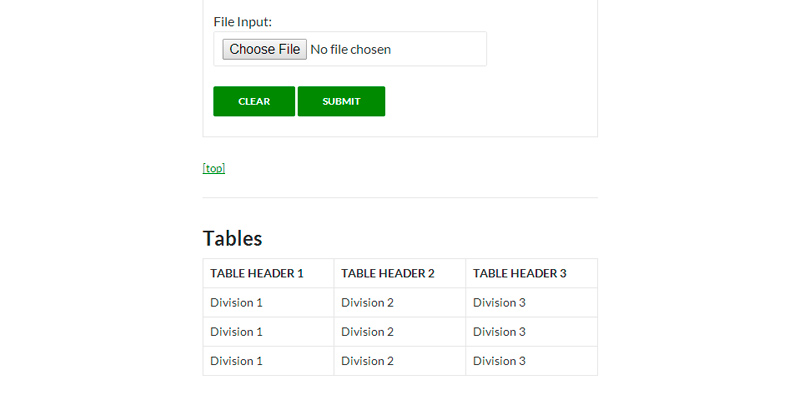Click the horizontal divider above Tables

pos(400,198)
